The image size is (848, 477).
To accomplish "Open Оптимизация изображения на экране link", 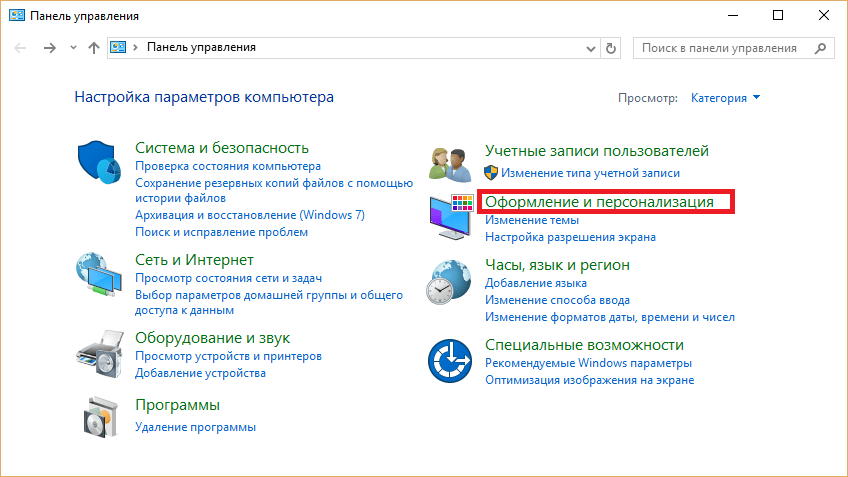I will (x=589, y=380).
